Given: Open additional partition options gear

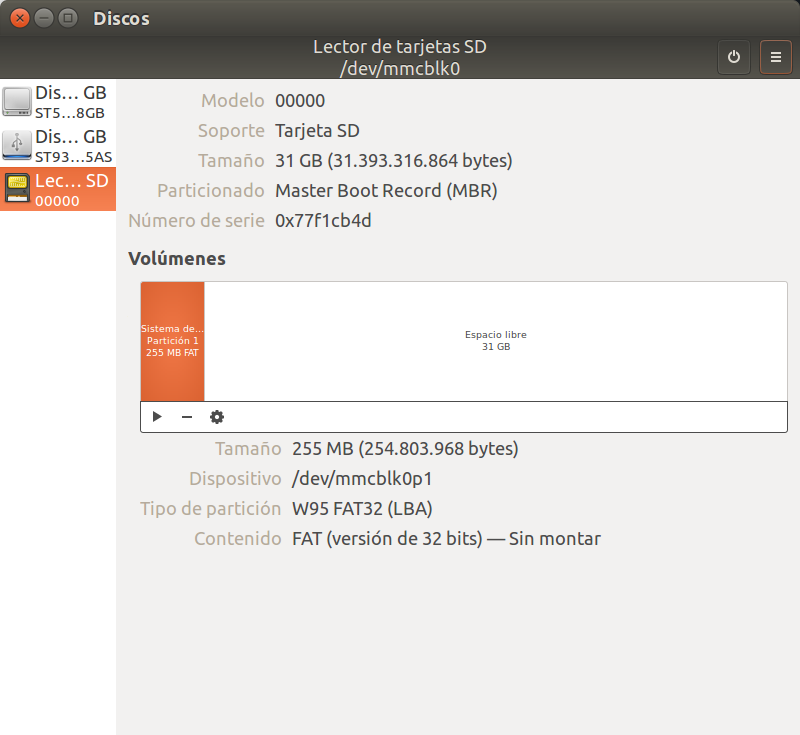Looking at the screenshot, I should [x=217, y=417].
